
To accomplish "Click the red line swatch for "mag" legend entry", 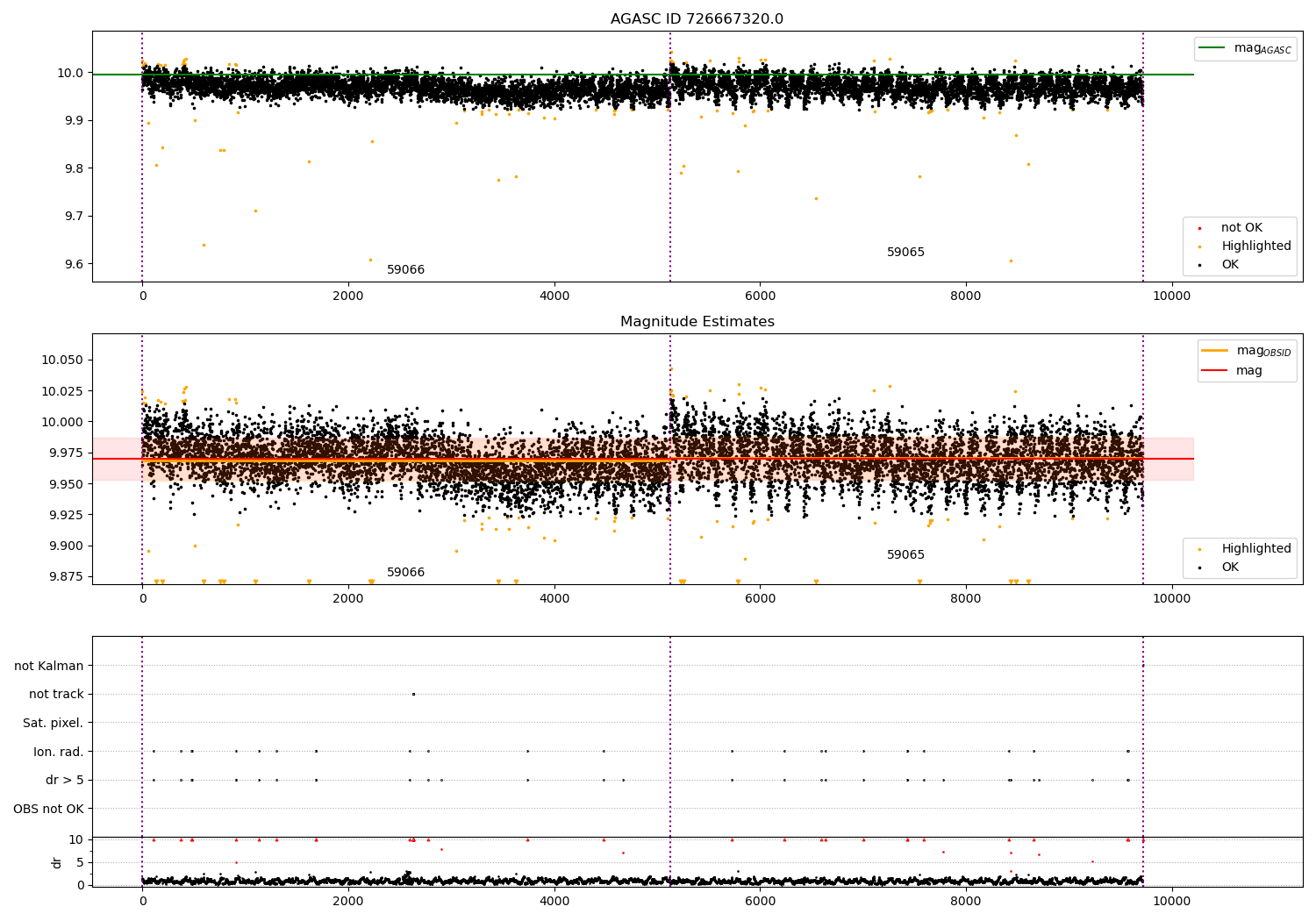I will [x=1215, y=371].
